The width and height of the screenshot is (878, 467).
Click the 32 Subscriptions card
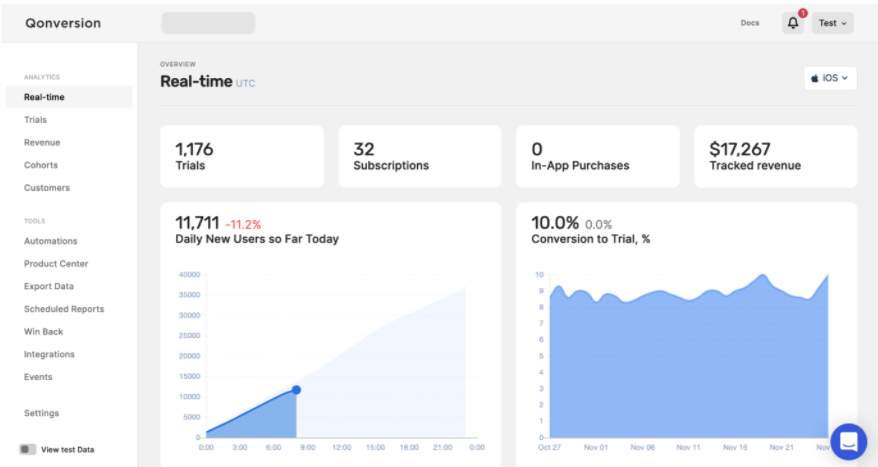(420, 156)
